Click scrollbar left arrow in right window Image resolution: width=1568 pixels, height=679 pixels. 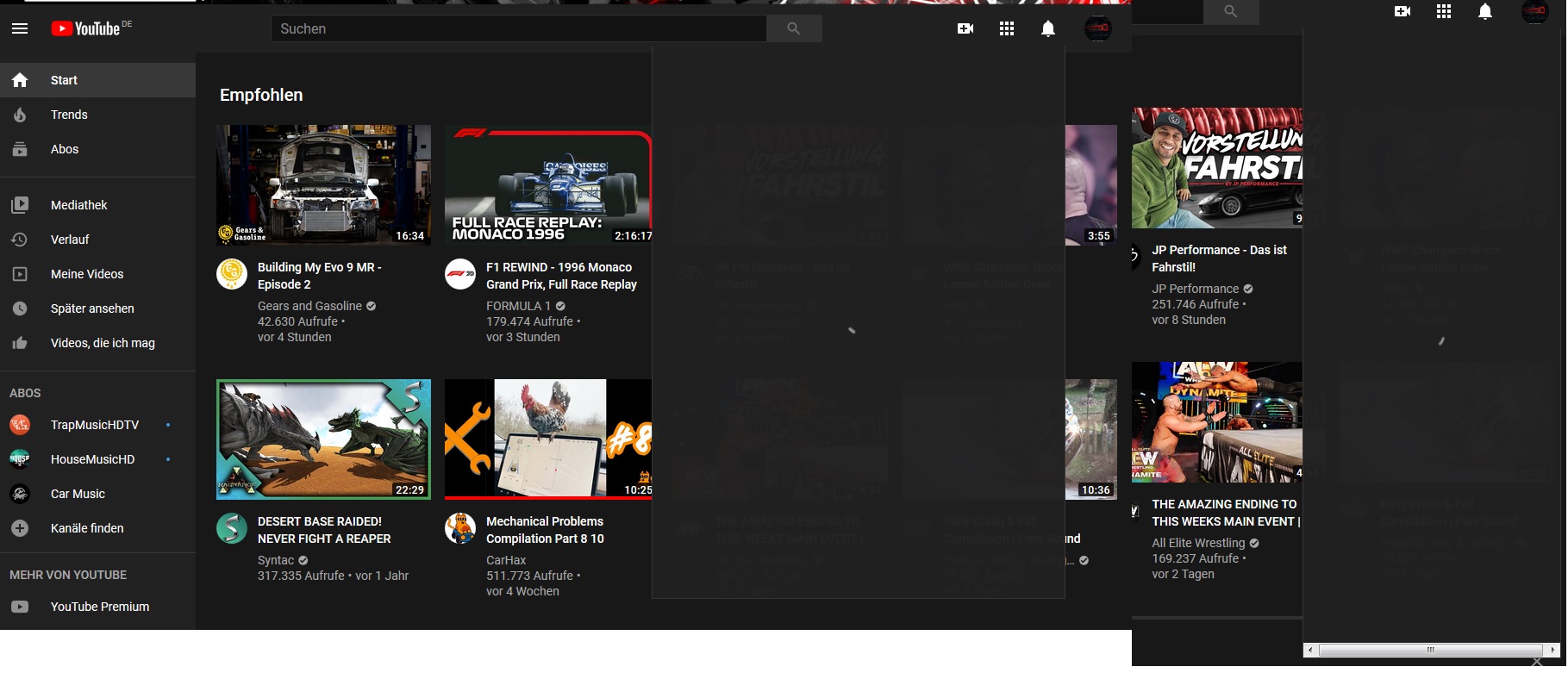1309,650
